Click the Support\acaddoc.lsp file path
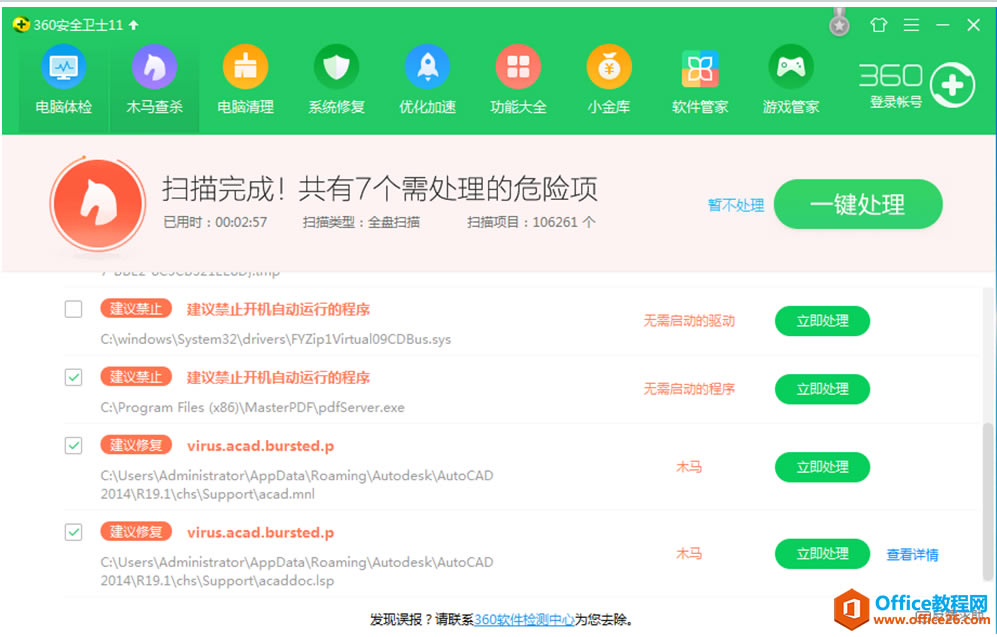The image size is (997, 637). click(297, 572)
